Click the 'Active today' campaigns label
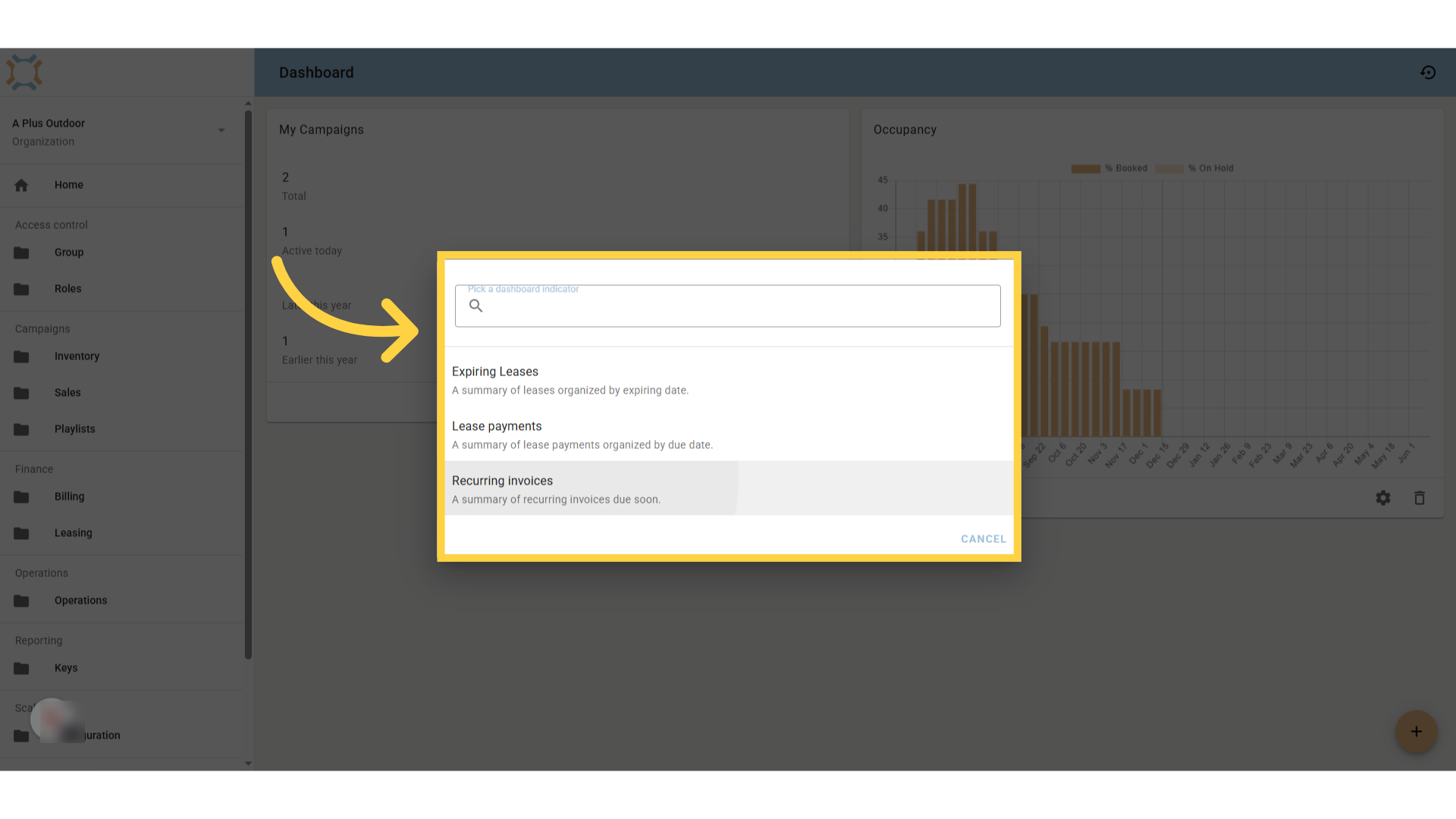The width and height of the screenshot is (1456, 819). tap(312, 251)
